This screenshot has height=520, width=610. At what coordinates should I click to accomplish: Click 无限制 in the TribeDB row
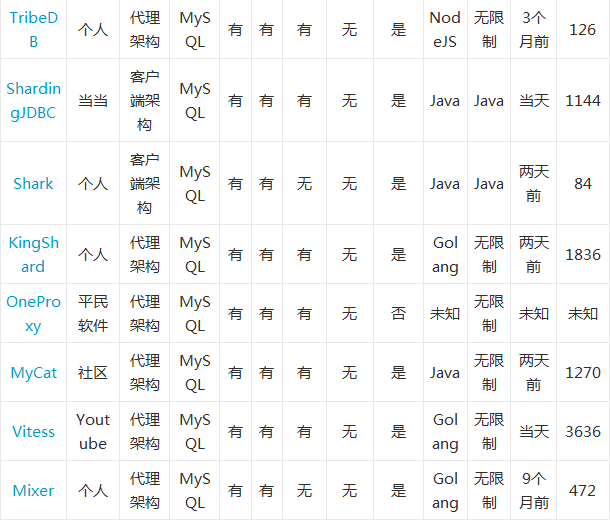(489, 30)
